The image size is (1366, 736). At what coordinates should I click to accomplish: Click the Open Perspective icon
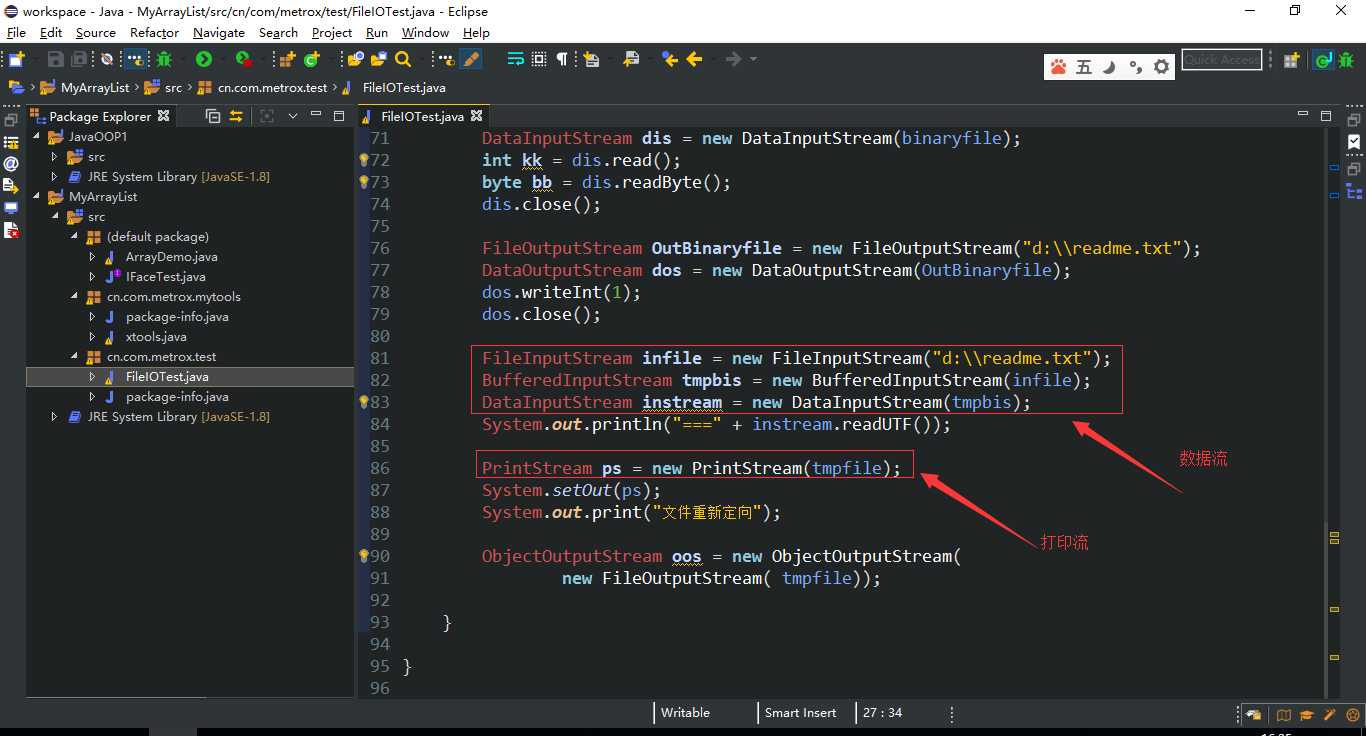1291,61
